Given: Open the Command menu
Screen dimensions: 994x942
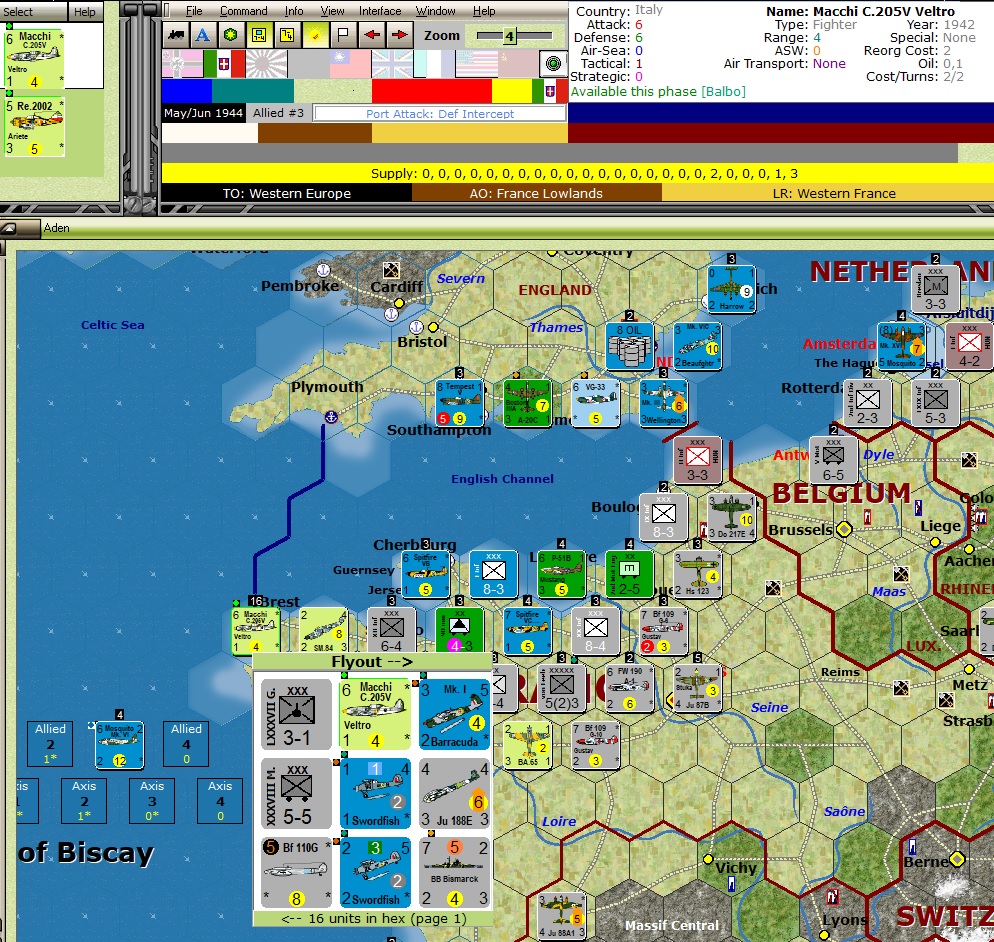Looking at the screenshot, I should pyautogui.click(x=243, y=11).
